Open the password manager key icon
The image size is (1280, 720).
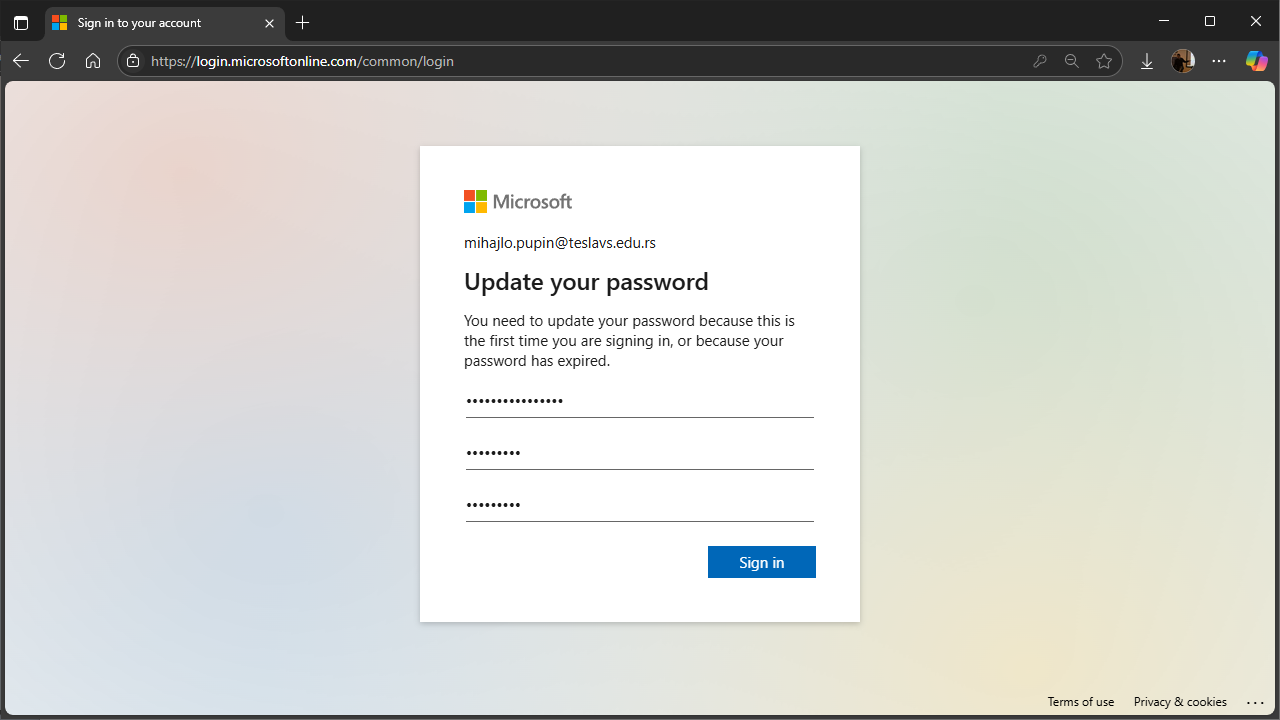(x=1040, y=61)
